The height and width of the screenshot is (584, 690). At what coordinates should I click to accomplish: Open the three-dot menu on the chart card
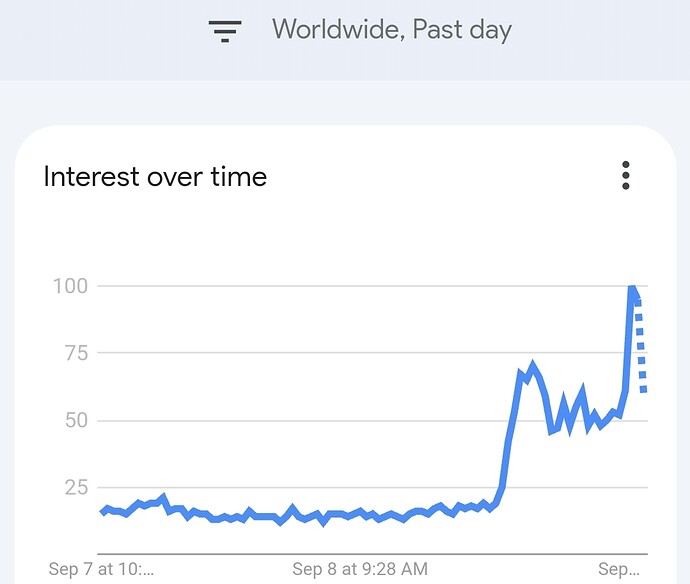[626, 176]
